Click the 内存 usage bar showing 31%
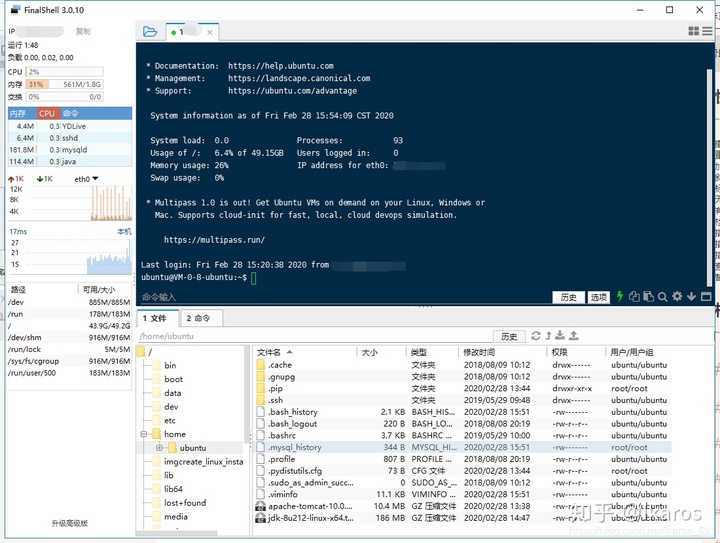This screenshot has height=543, width=720. (x=64, y=84)
